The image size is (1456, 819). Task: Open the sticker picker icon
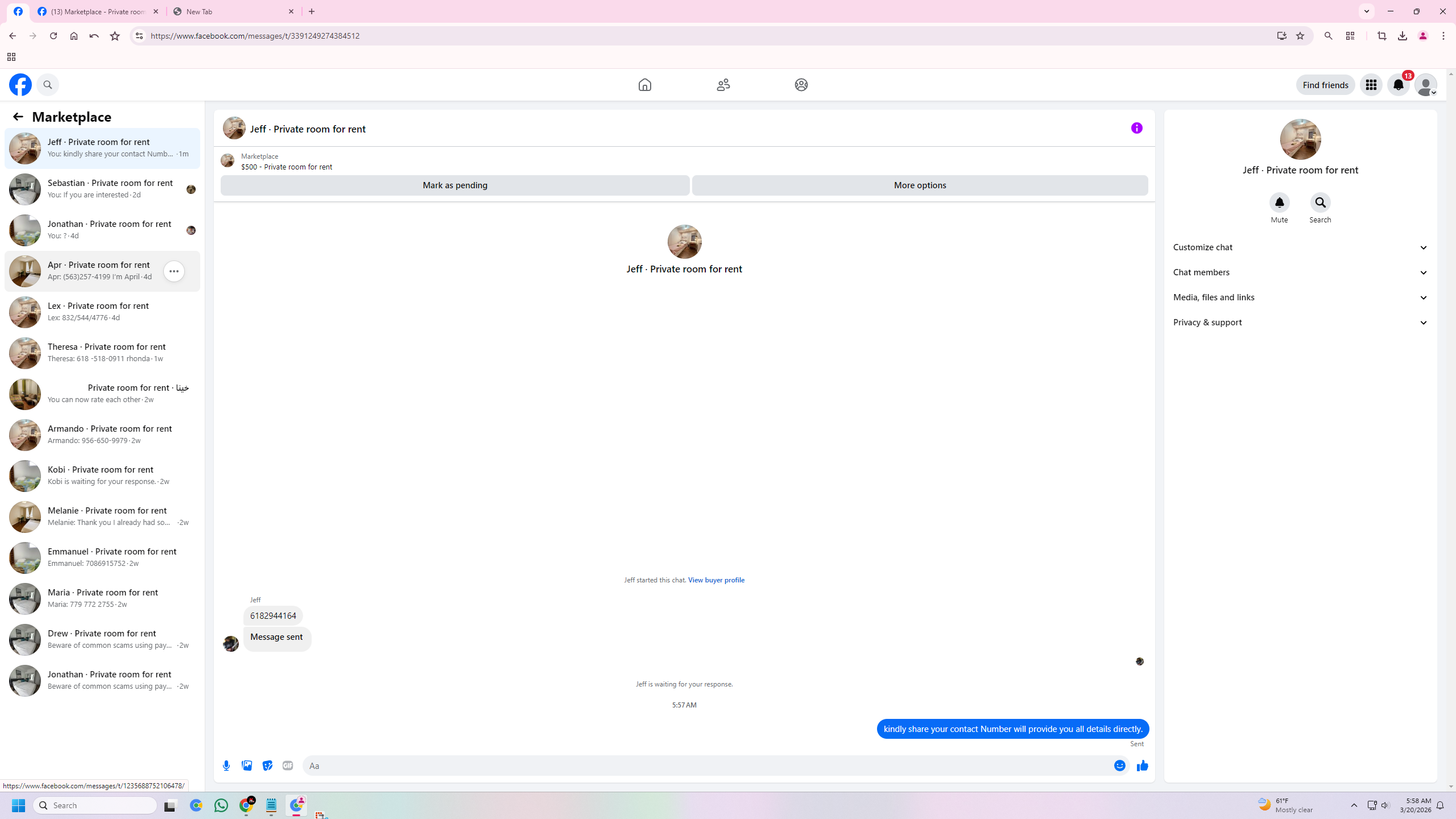click(x=267, y=766)
